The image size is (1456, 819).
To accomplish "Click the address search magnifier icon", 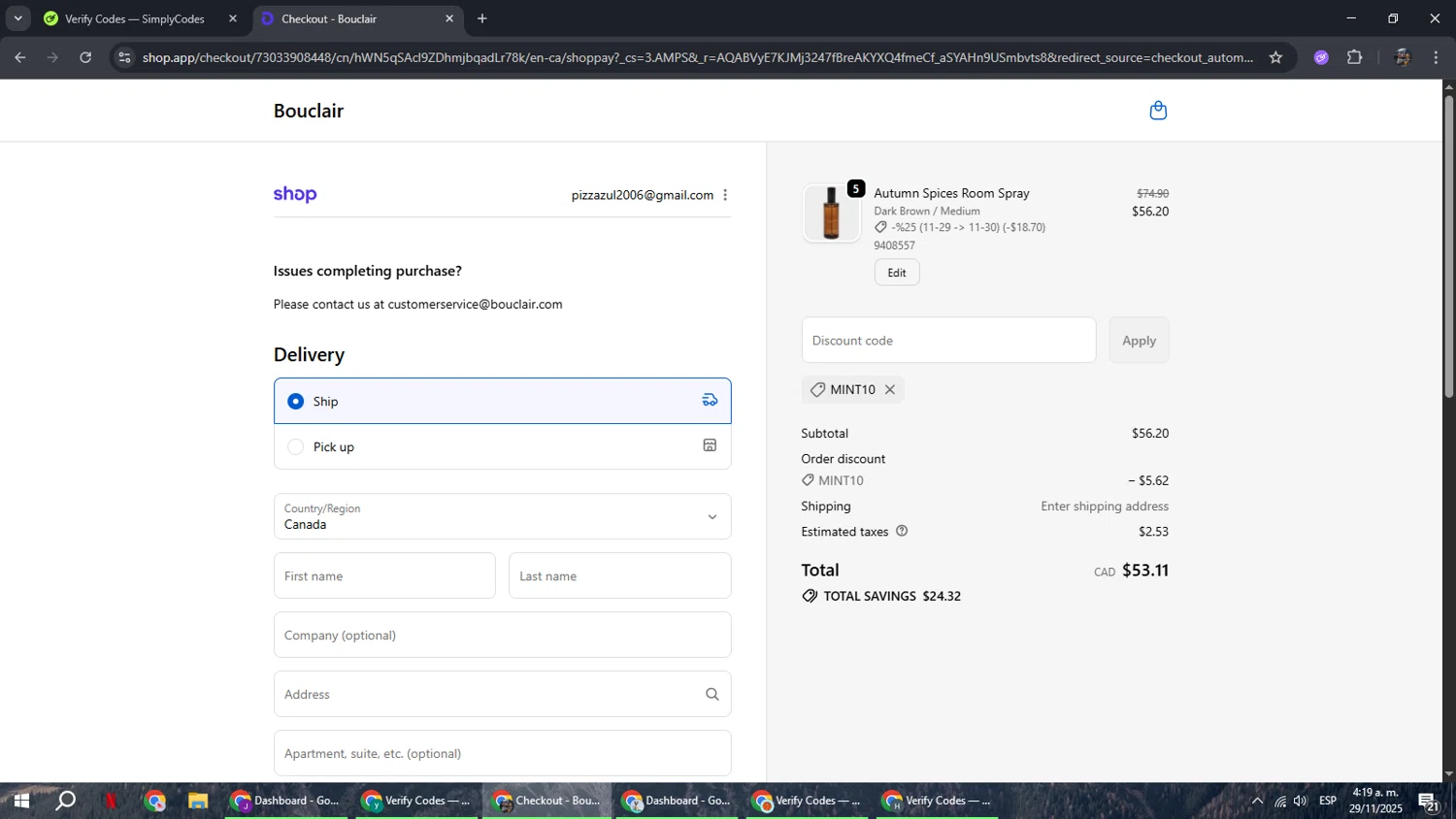I will tap(711, 694).
